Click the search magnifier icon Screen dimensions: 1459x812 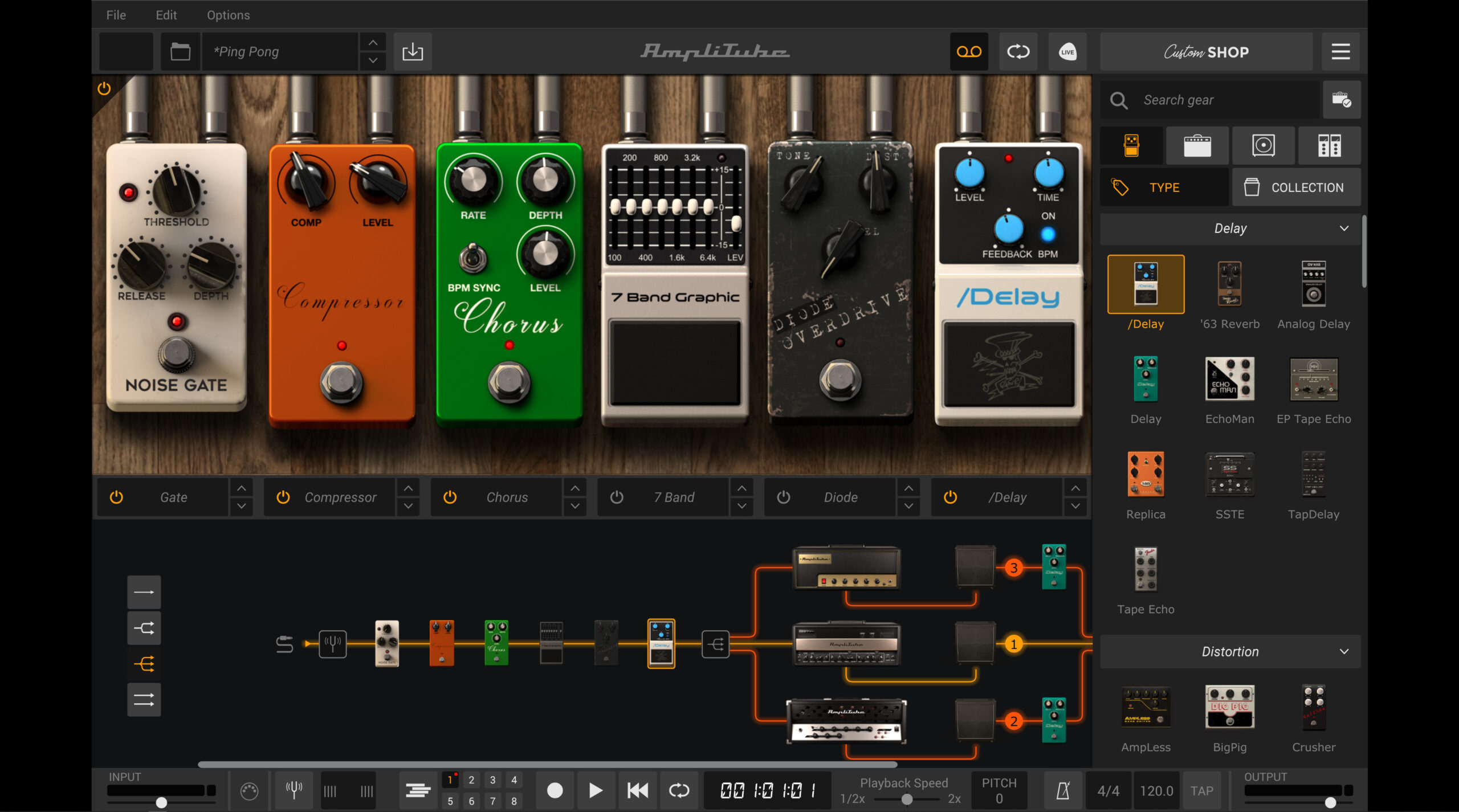point(1119,100)
